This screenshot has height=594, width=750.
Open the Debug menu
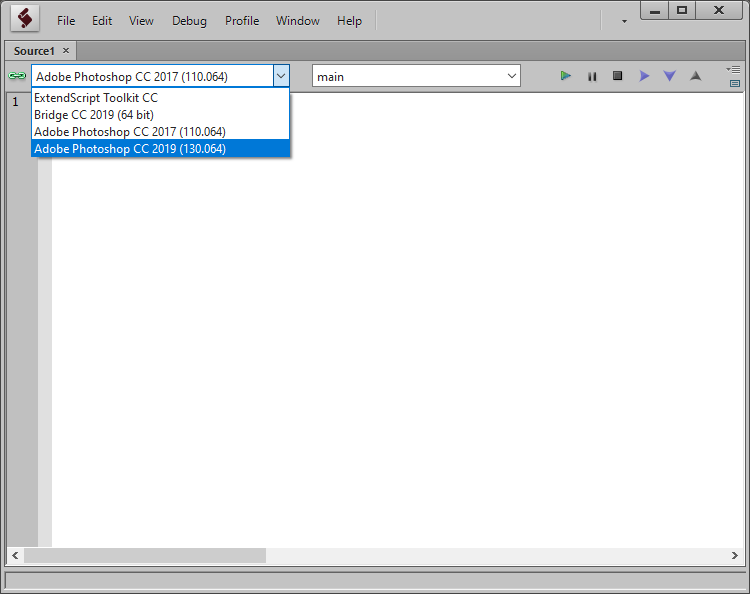pos(189,21)
